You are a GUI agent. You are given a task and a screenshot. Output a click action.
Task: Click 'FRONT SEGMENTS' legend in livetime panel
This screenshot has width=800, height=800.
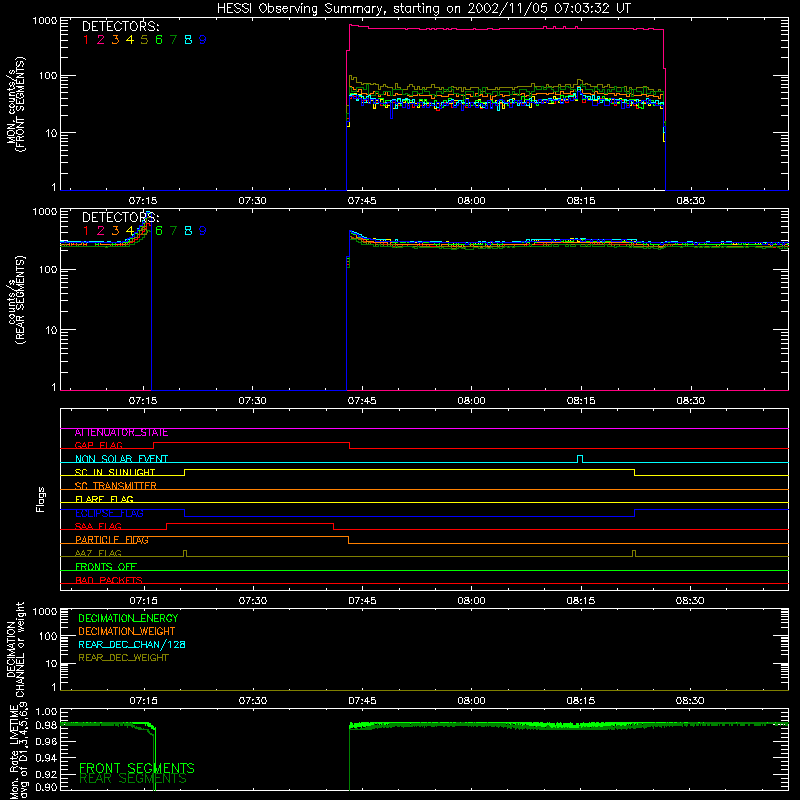coord(137,768)
